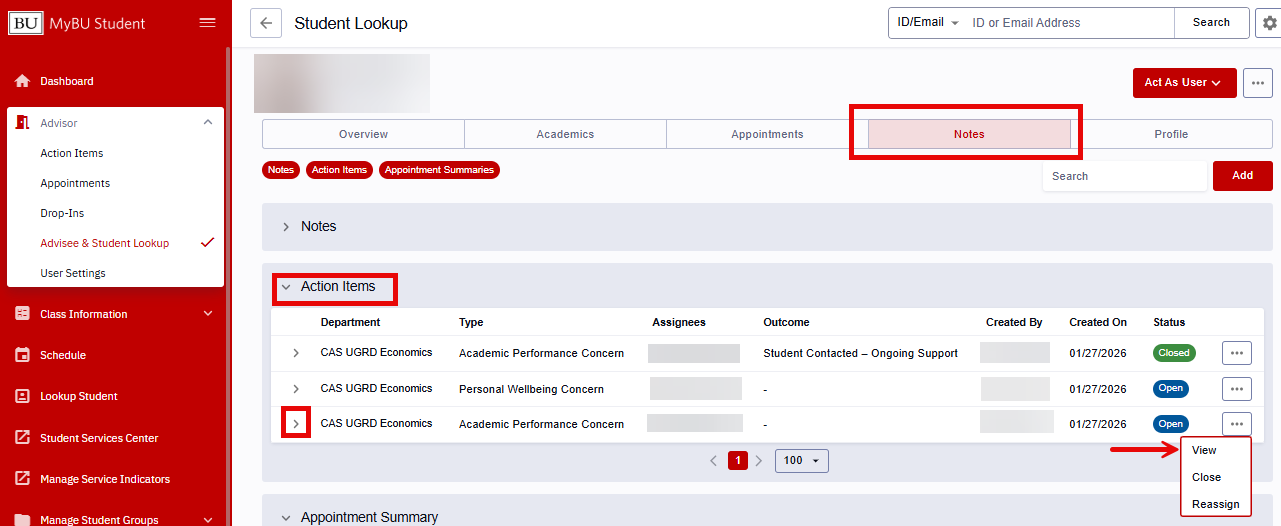
Task: Click the Schedule calendar icon
Action: [22, 355]
